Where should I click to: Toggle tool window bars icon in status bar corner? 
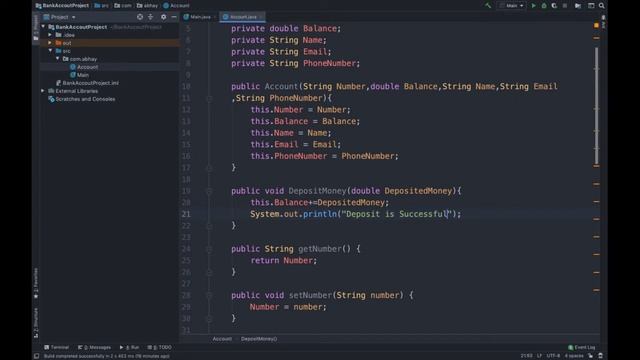pos(36,356)
